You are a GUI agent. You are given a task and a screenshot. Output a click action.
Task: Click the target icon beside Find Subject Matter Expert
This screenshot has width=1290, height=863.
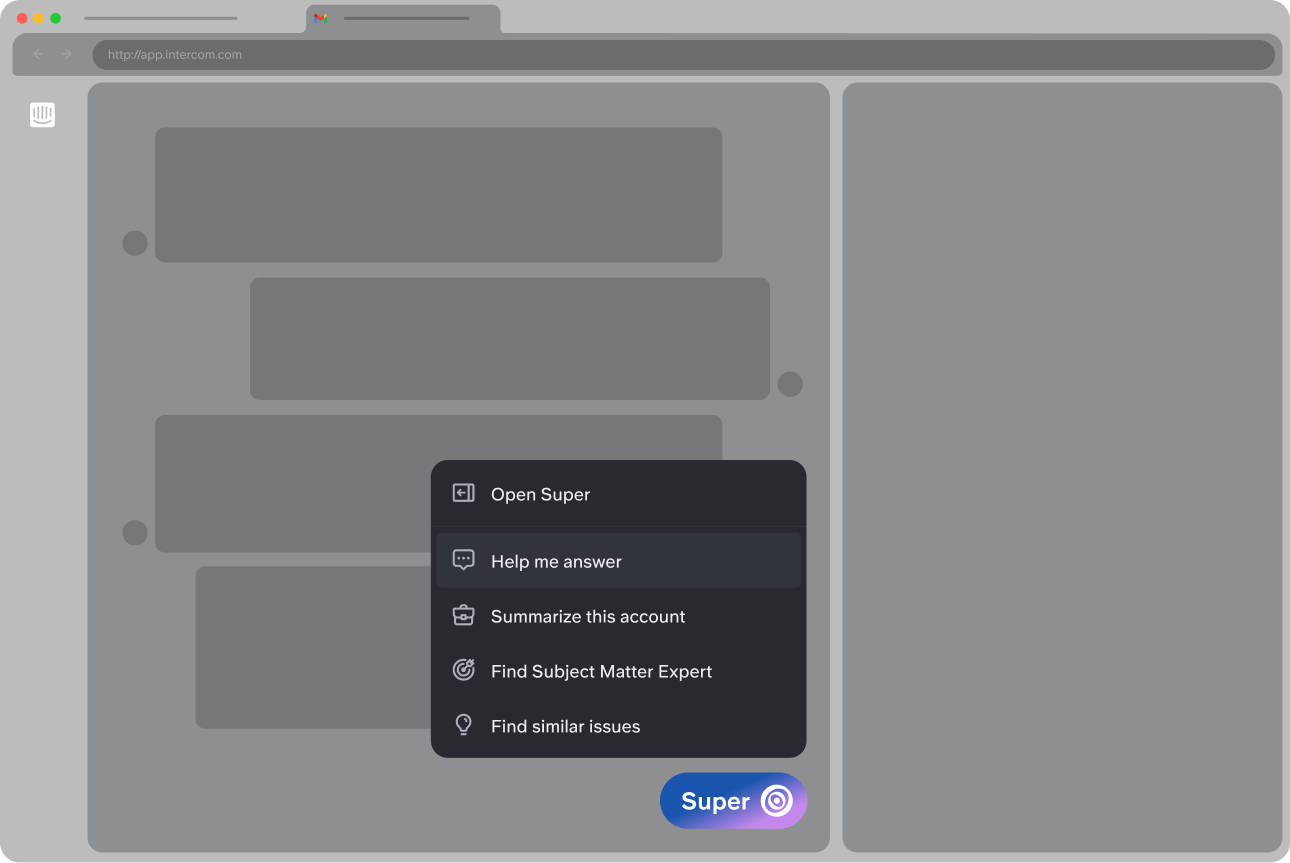[463, 670]
